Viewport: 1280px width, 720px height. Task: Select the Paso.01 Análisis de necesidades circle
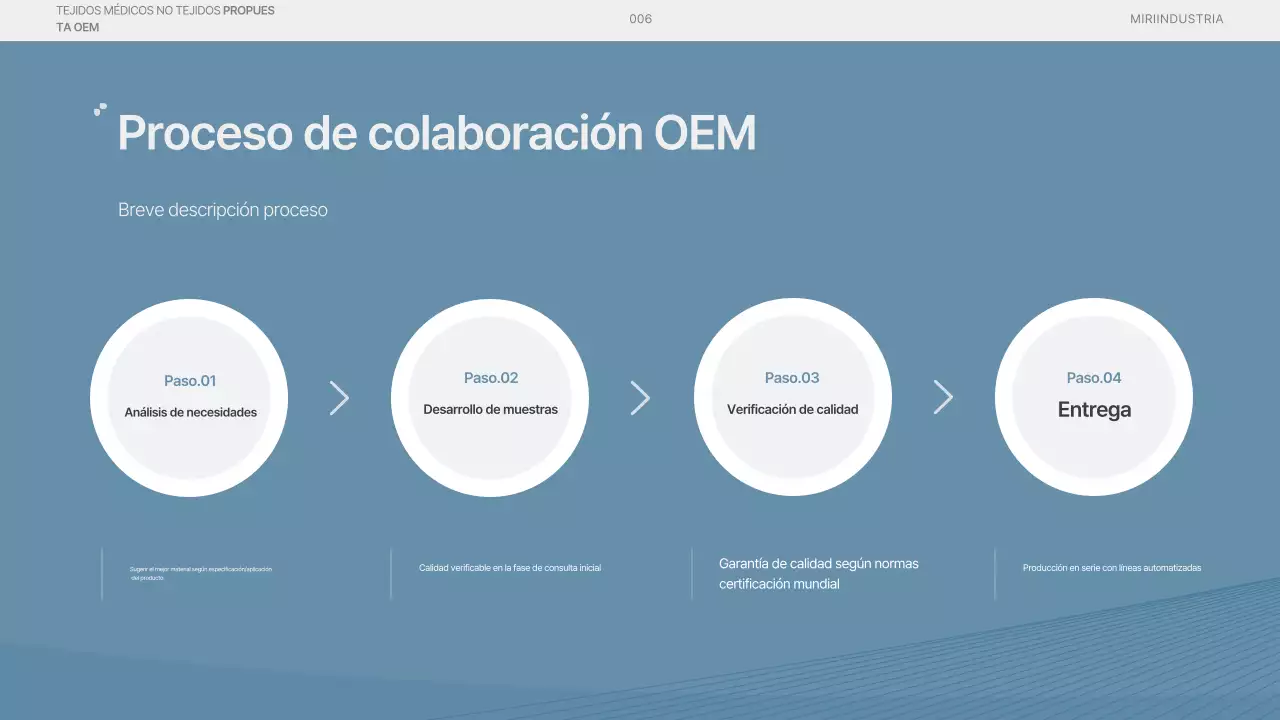coord(189,397)
